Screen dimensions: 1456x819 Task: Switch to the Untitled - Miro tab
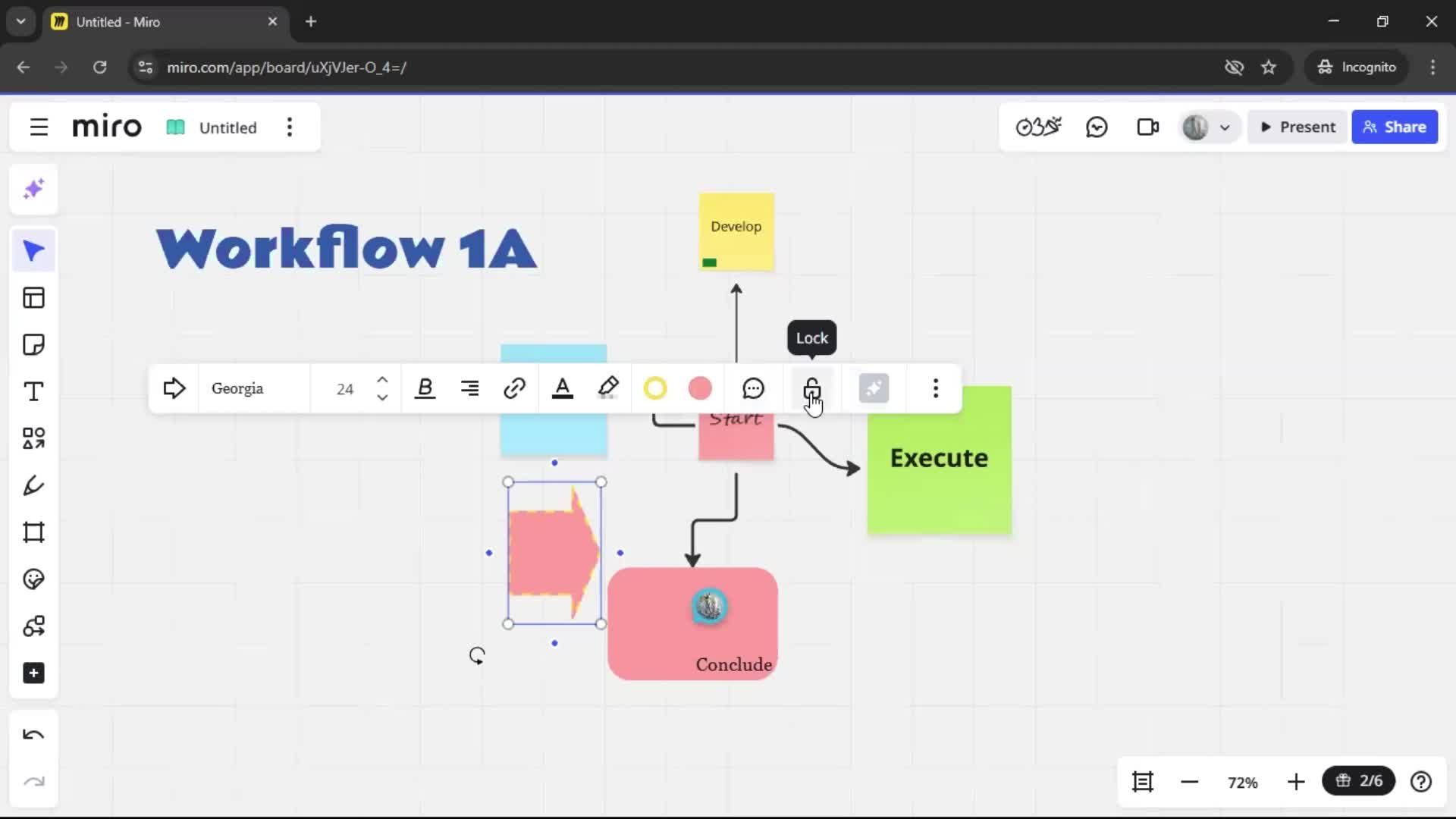tap(165, 21)
